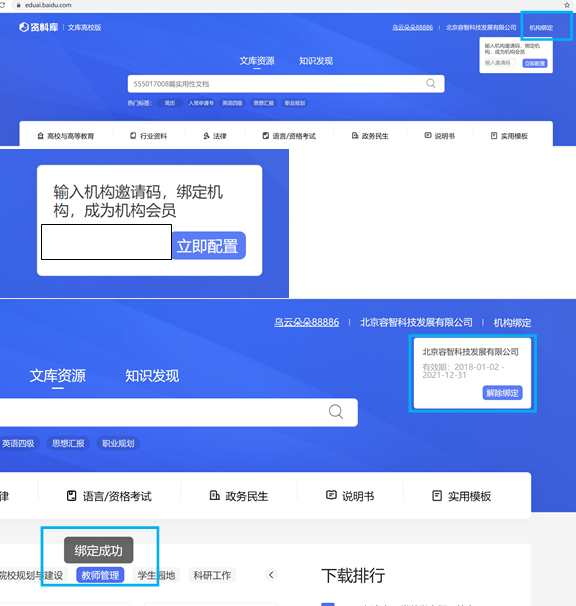576x606 pixels.
Task: Switch to the 科研工作 tab
Action: point(212,575)
